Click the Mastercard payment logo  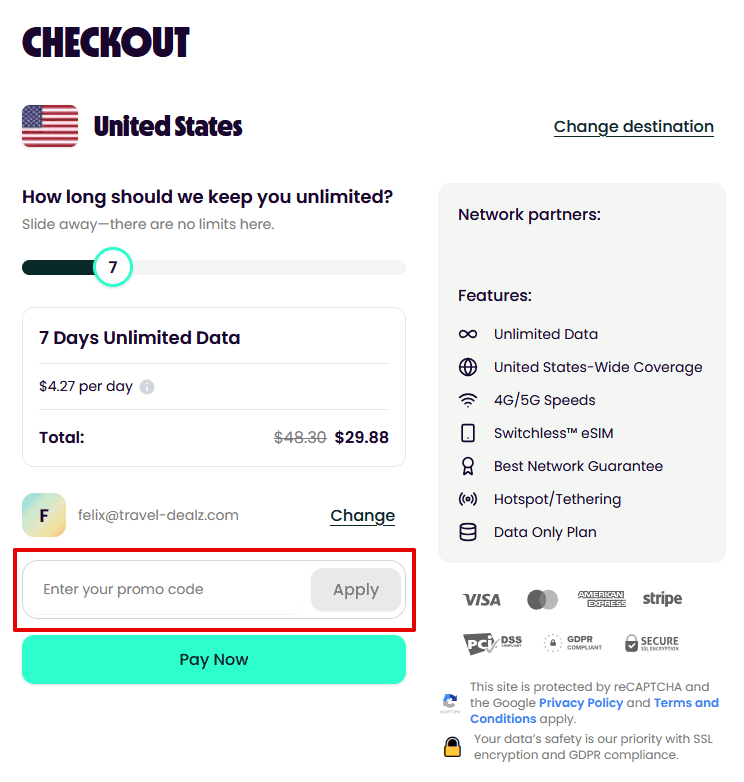click(542, 600)
